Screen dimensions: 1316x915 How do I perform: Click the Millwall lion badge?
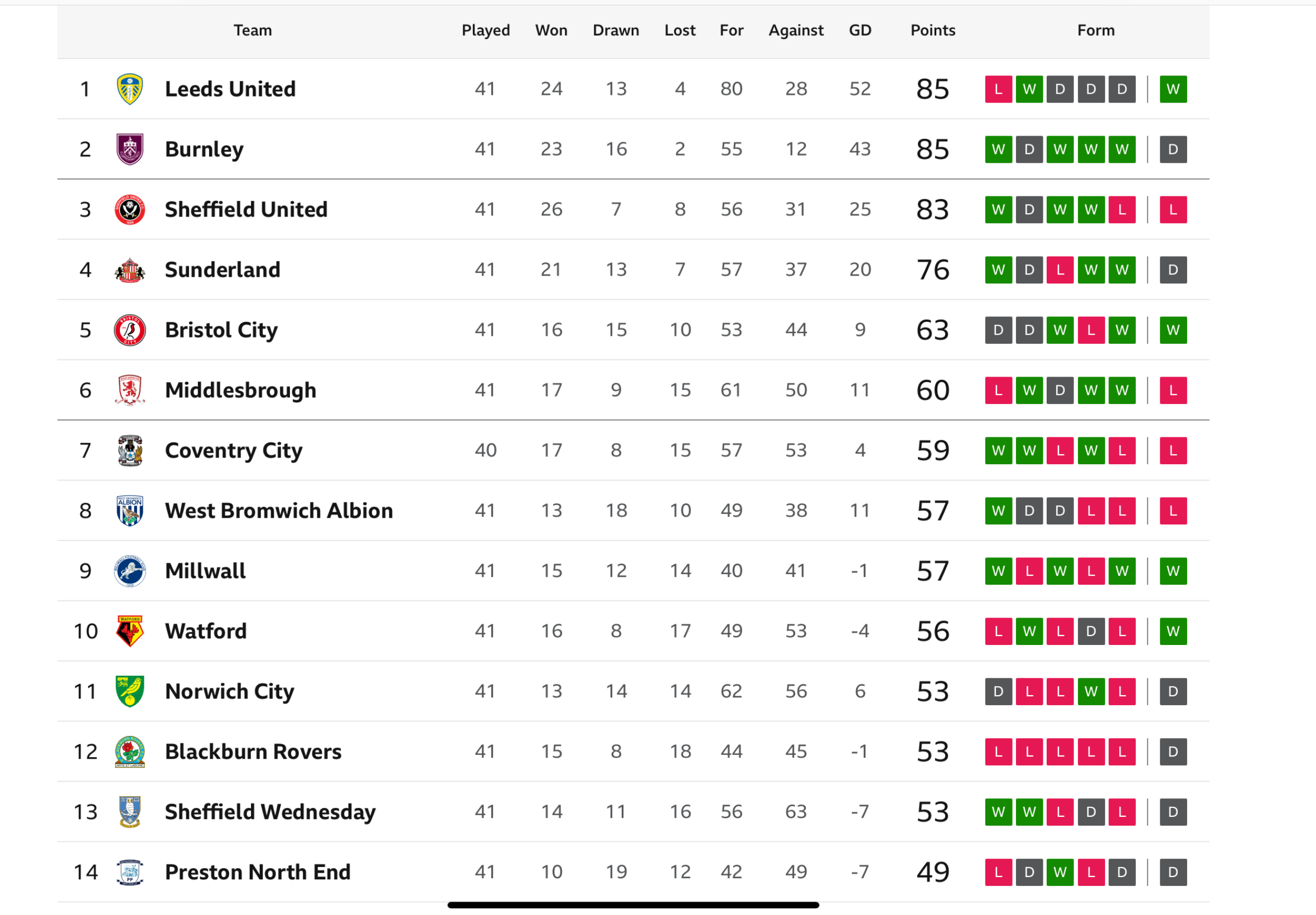point(129,571)
